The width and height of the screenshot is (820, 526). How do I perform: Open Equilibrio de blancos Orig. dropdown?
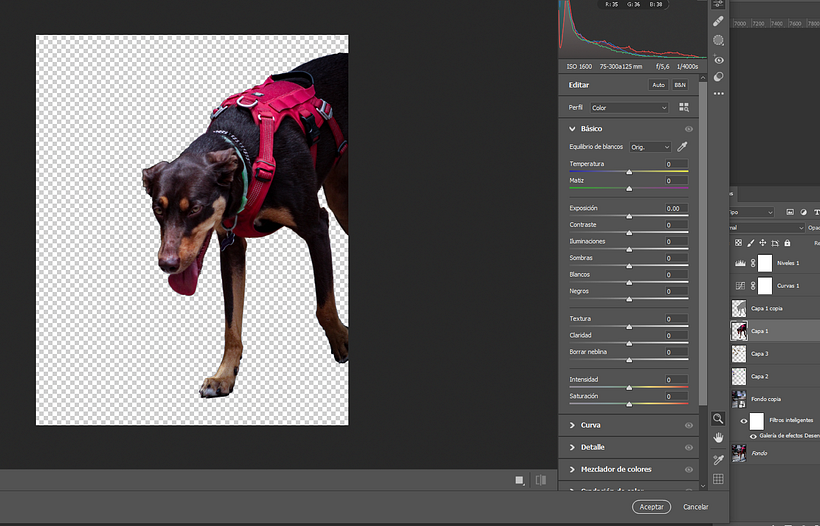pos(650,147)
